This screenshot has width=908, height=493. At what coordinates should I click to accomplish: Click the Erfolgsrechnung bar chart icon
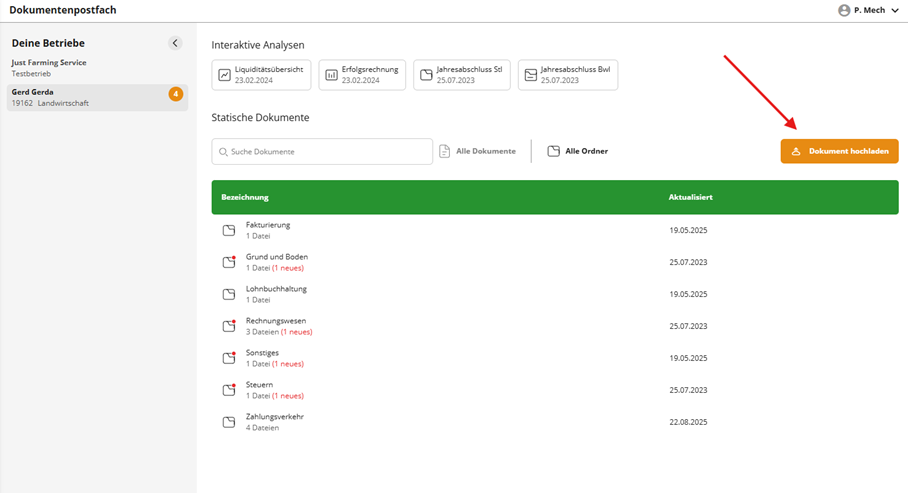(331, 75)
